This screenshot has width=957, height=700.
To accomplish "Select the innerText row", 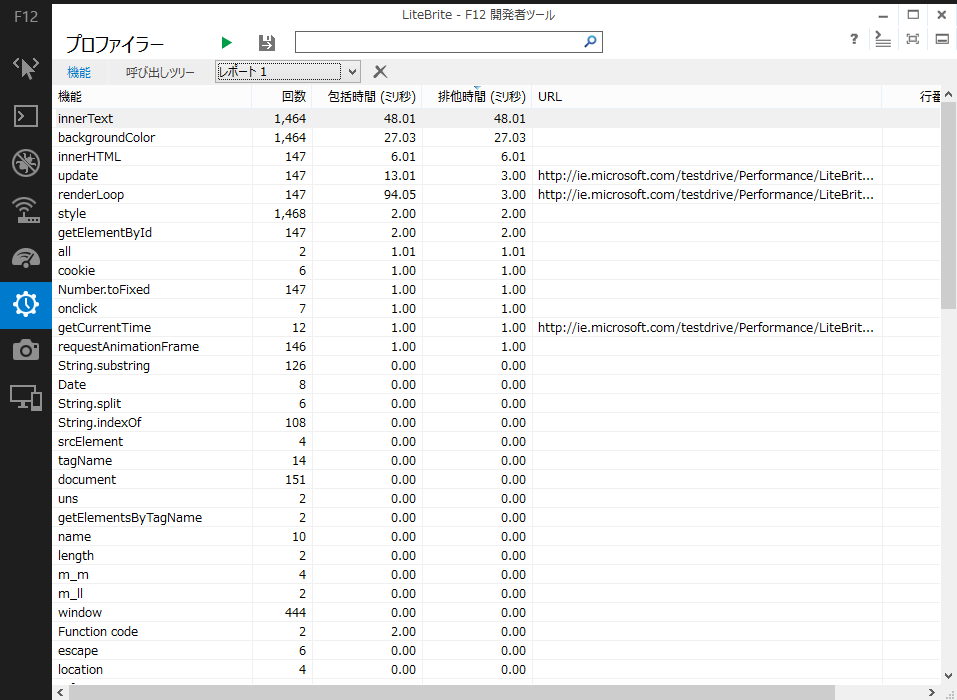I will [x=497, y=118].
